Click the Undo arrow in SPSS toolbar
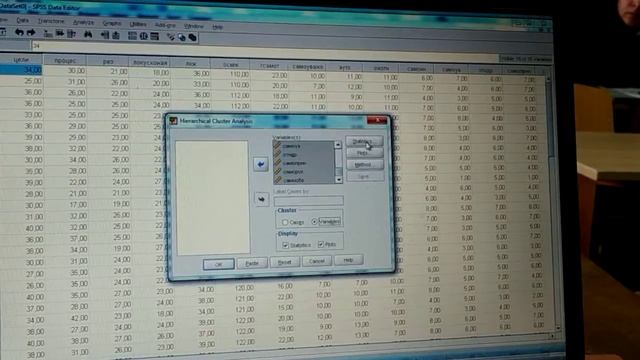The image size is (640, 360). tap(19, 32)
